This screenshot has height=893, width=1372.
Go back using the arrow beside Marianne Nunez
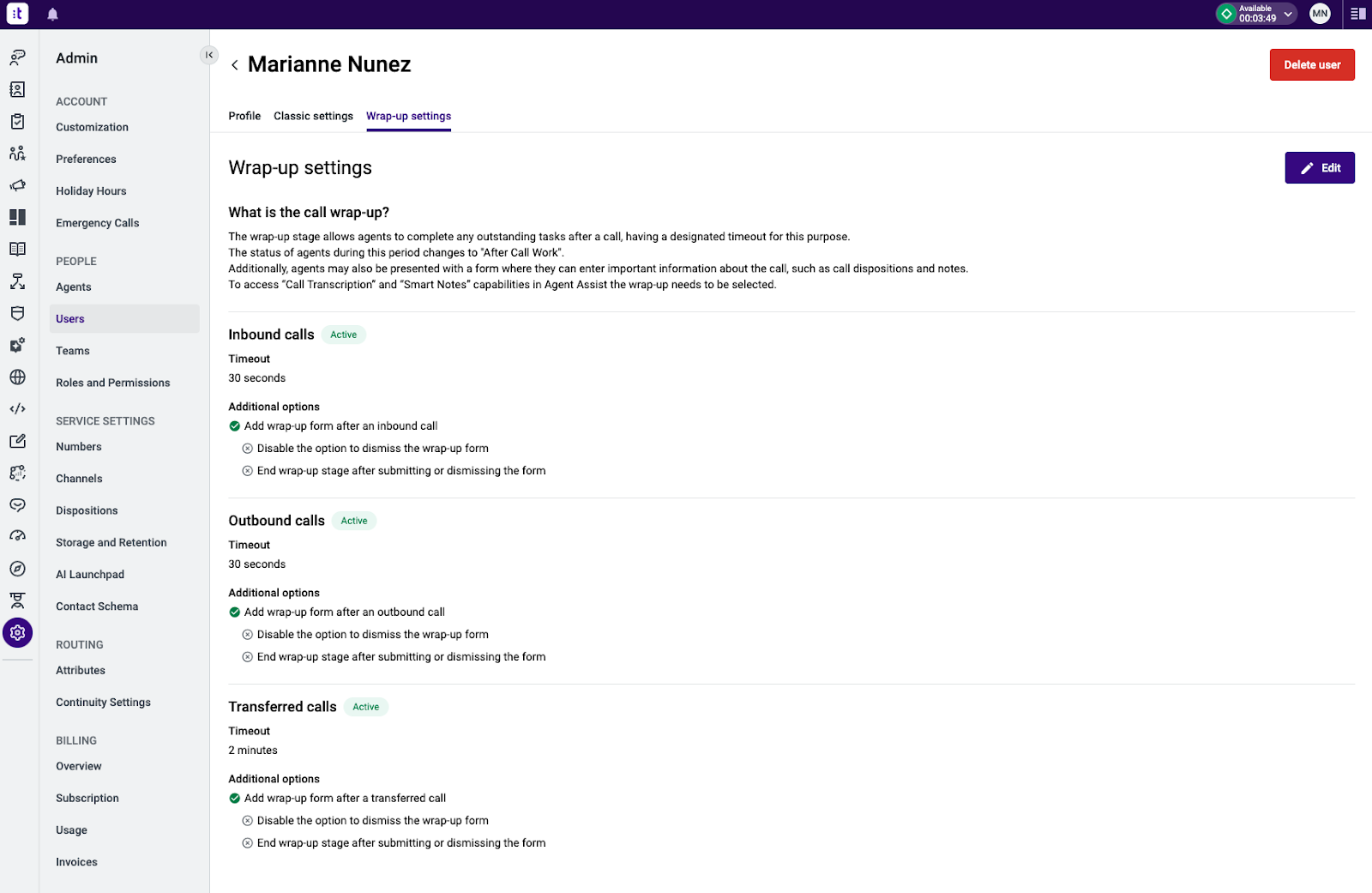pos(234,64)
